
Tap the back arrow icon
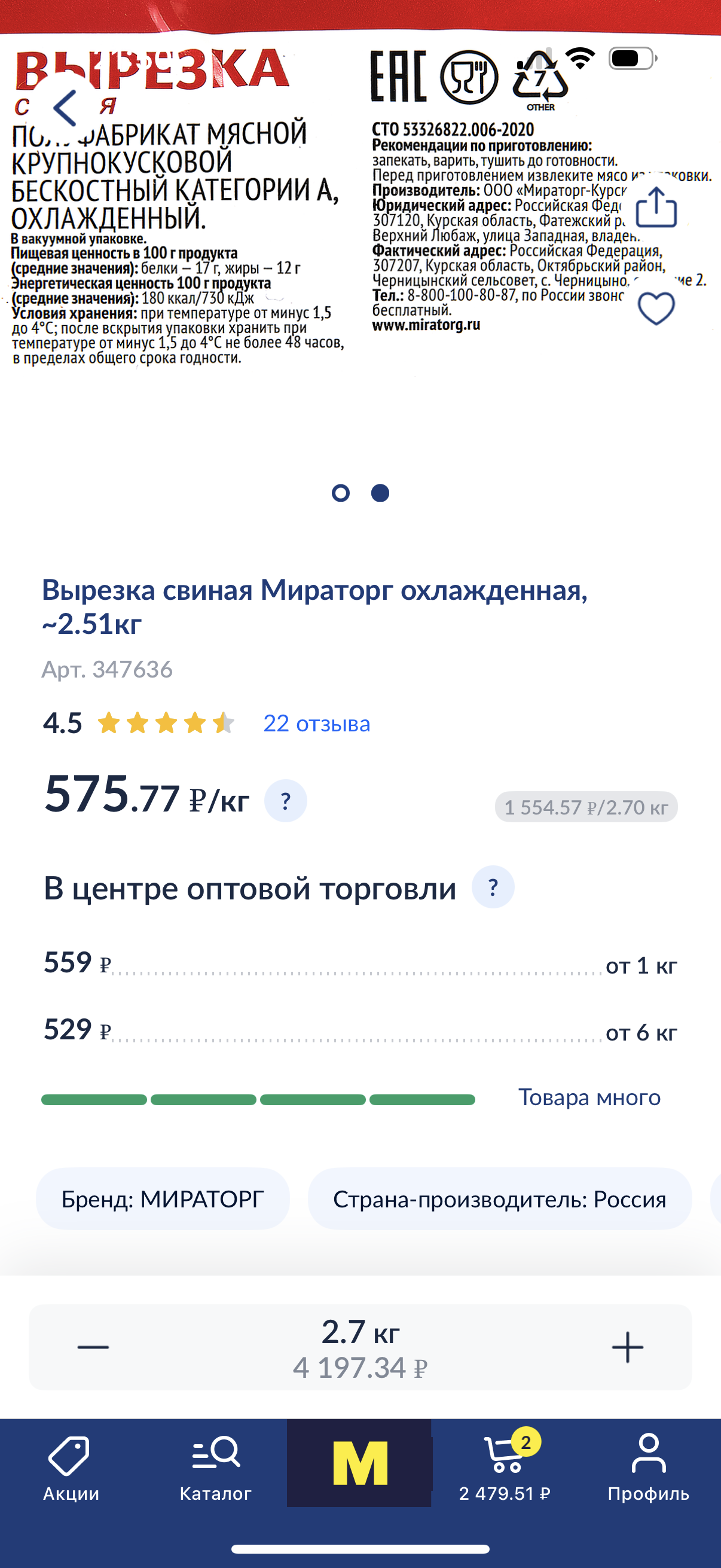pyautogui.click(x=65, y=108)
